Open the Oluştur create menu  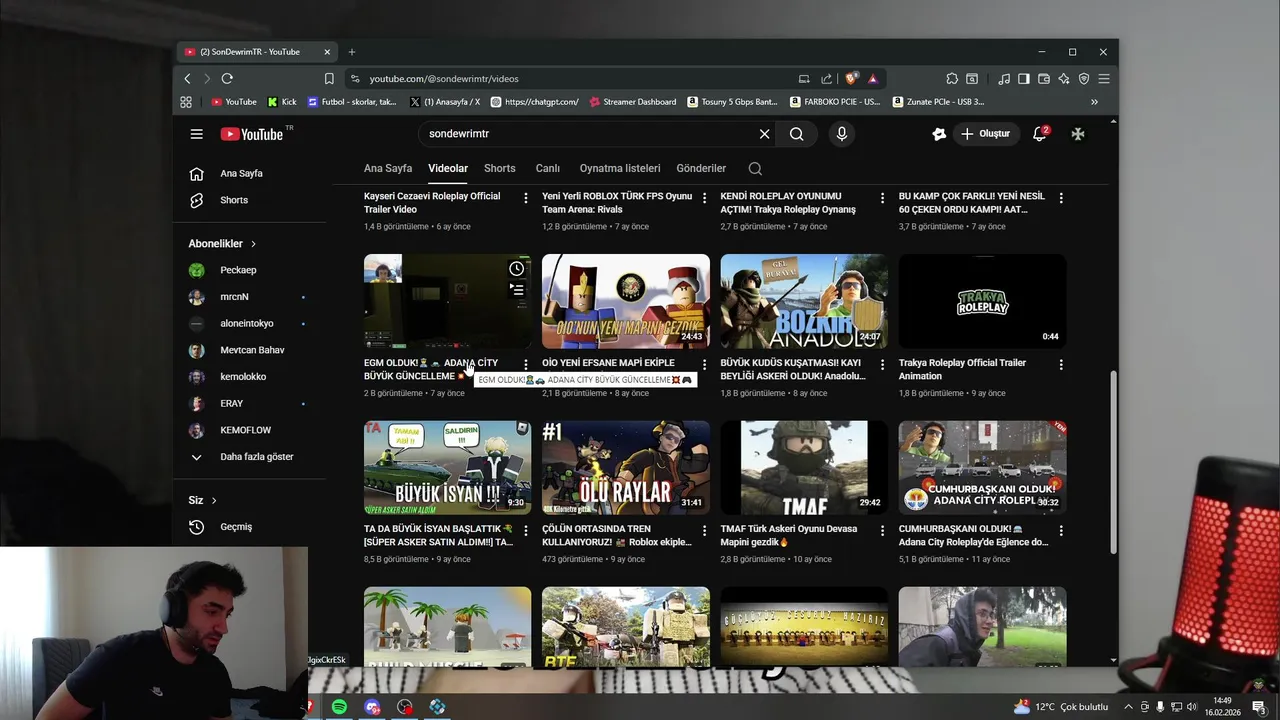pos(985,134)
